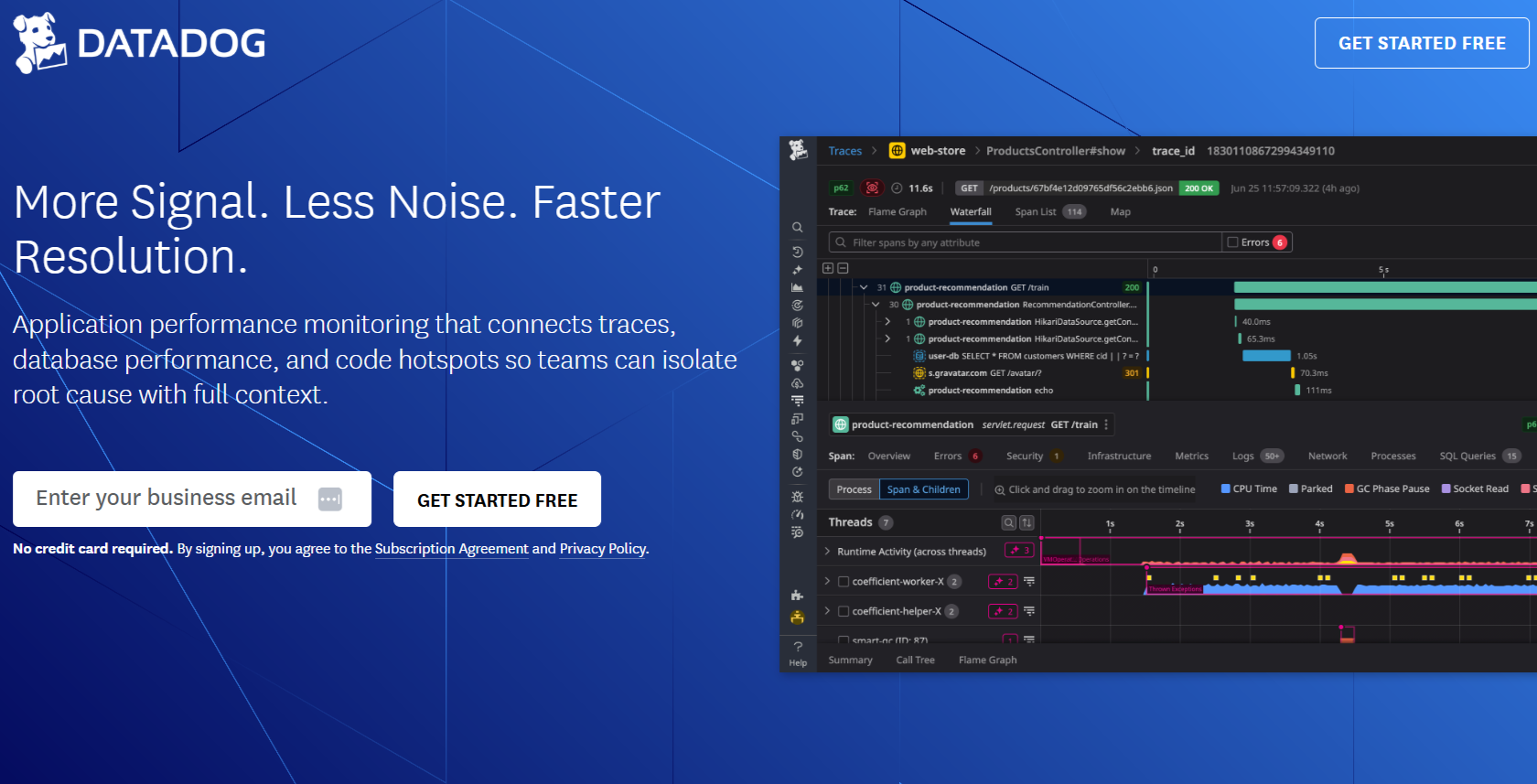Click the Filter spans by any attribute field

tap(1025, 242)
